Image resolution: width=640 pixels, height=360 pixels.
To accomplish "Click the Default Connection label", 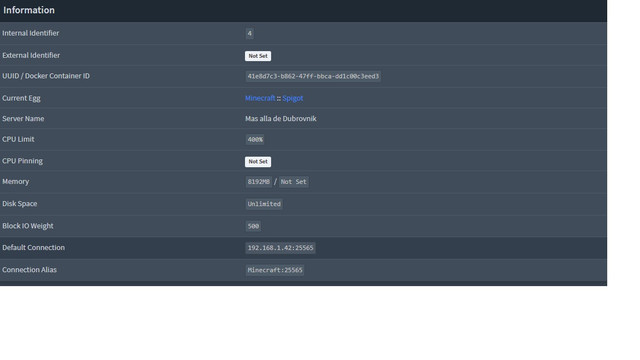I will point(33,247).
